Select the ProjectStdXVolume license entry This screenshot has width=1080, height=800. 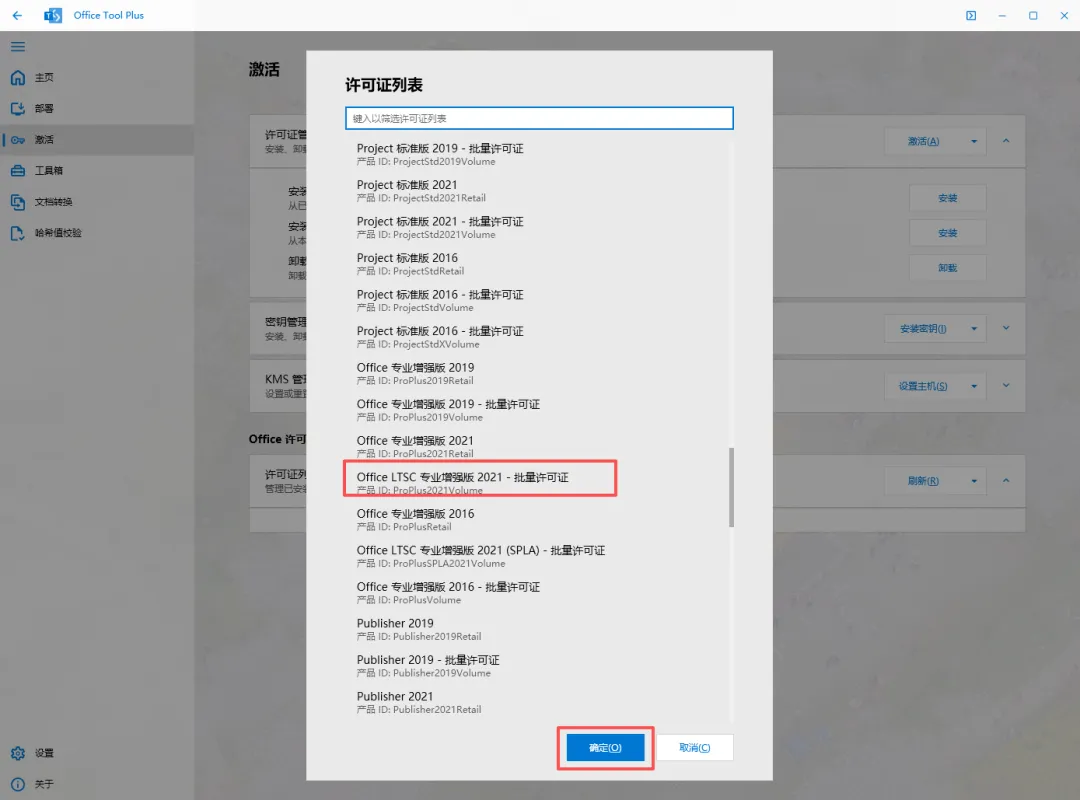(x=539, y=337)
